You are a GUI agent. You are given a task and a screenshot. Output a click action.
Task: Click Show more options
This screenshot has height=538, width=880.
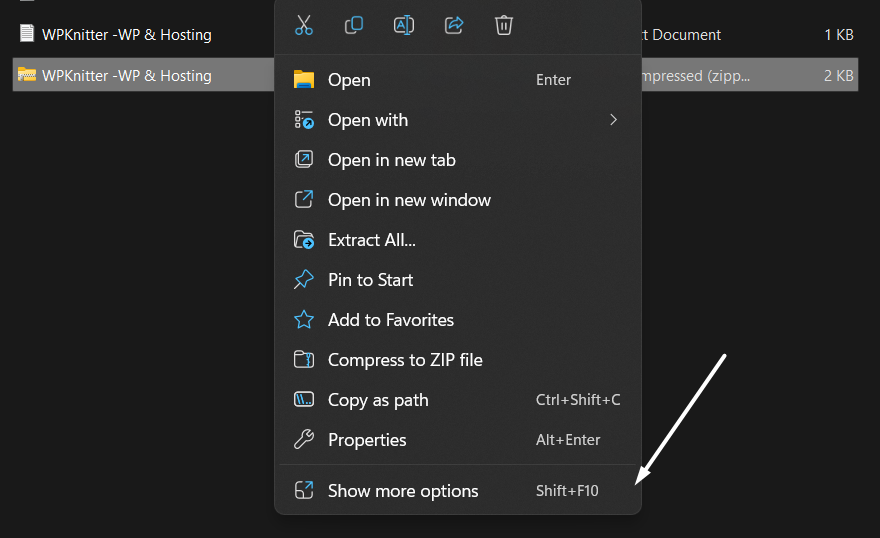pyautogui.click(x=403, y=491)
